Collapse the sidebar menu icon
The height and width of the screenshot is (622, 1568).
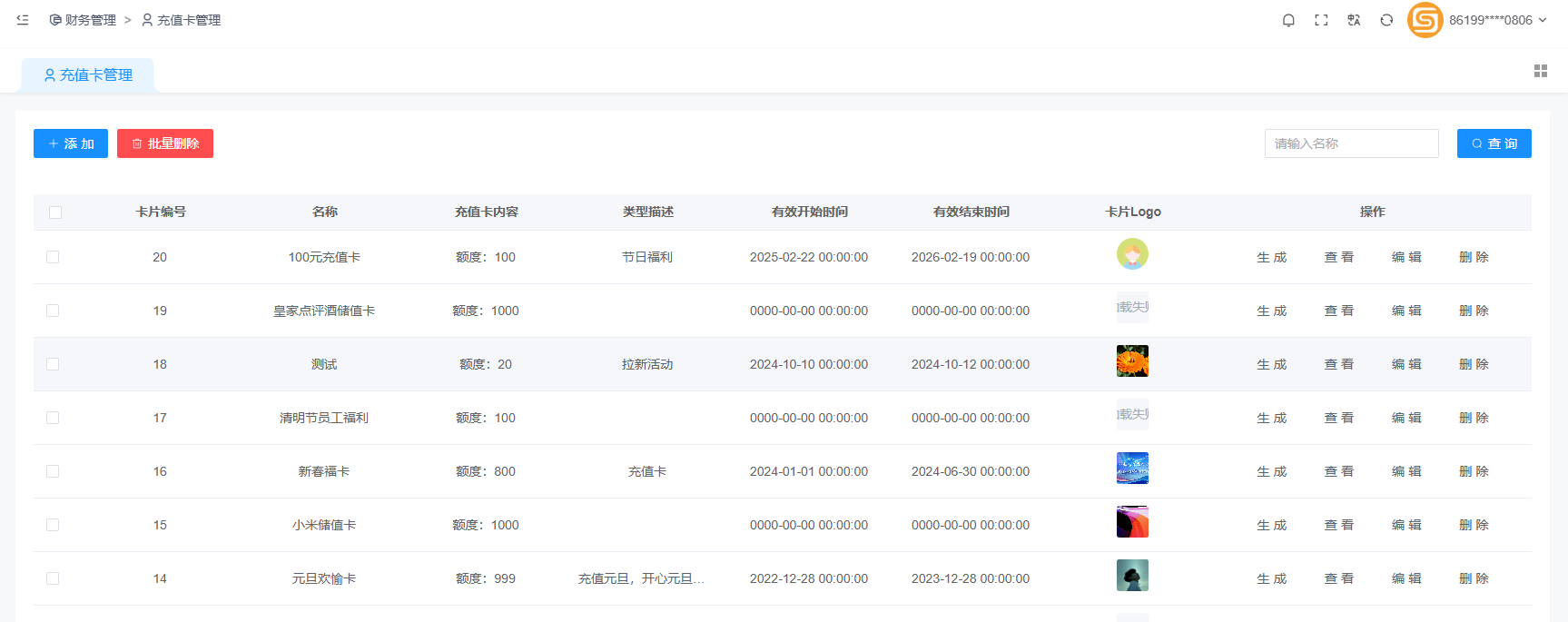point(23,20)
